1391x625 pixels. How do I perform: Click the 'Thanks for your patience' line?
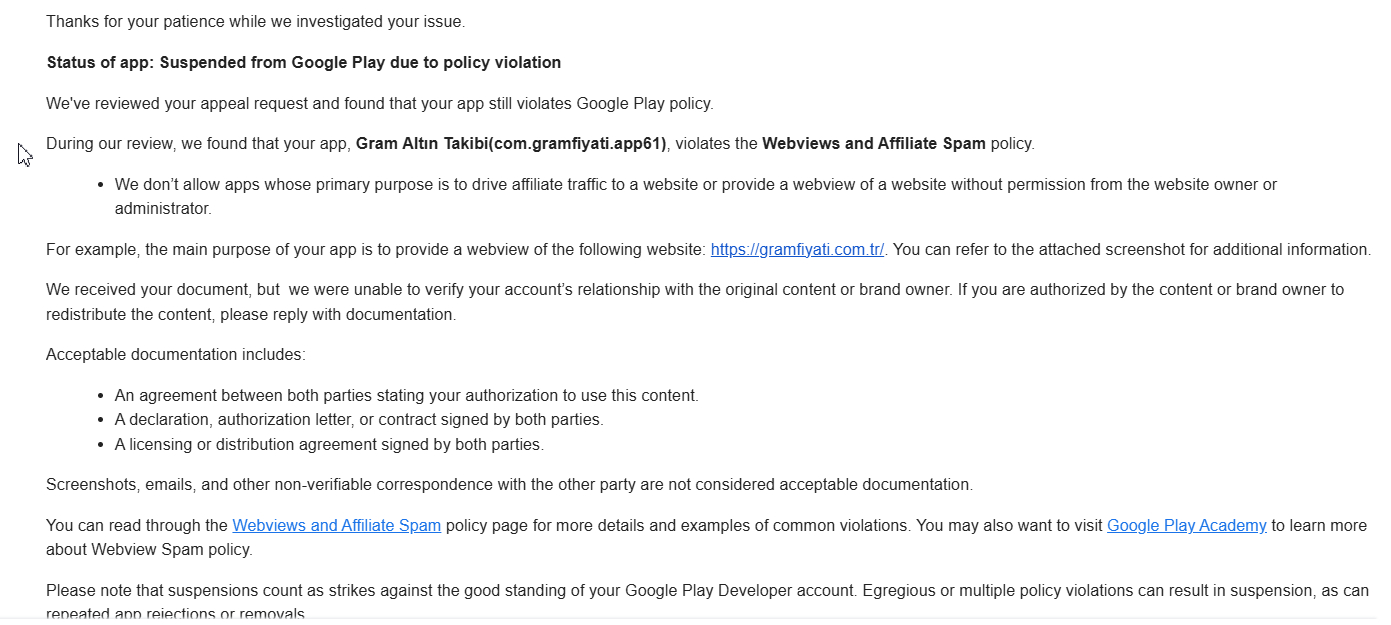pos(255,21)
